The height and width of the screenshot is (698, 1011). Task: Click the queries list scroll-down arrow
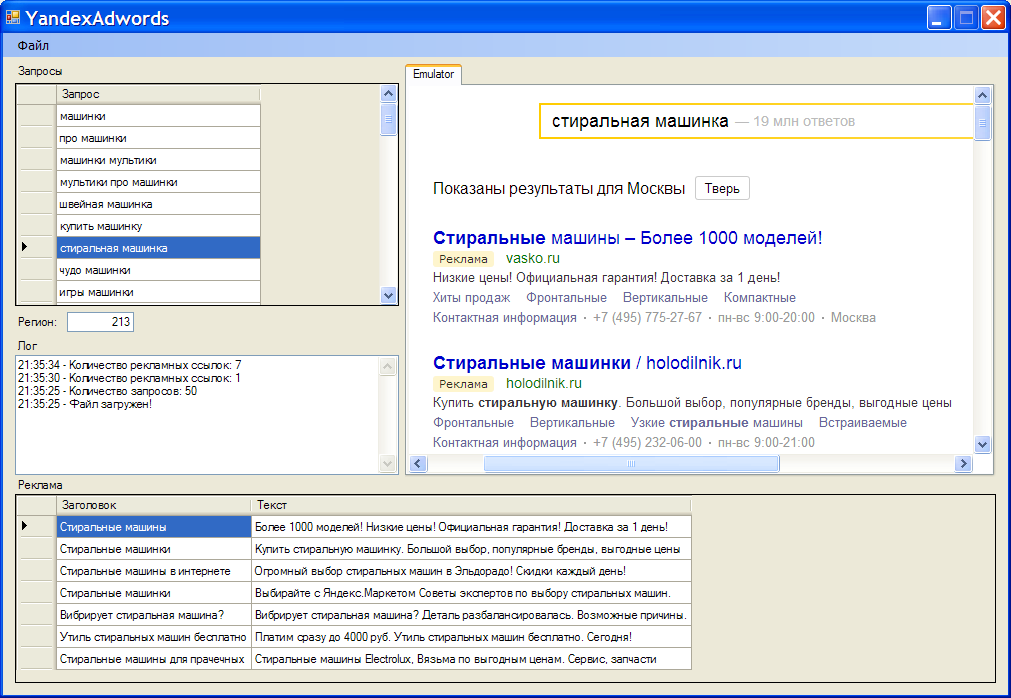tap(388, 296)
